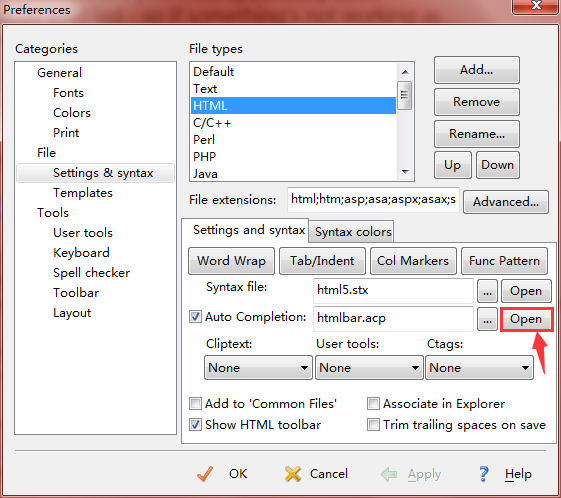561x498 pixels.
Task: Select the File category
Action: 47,153
